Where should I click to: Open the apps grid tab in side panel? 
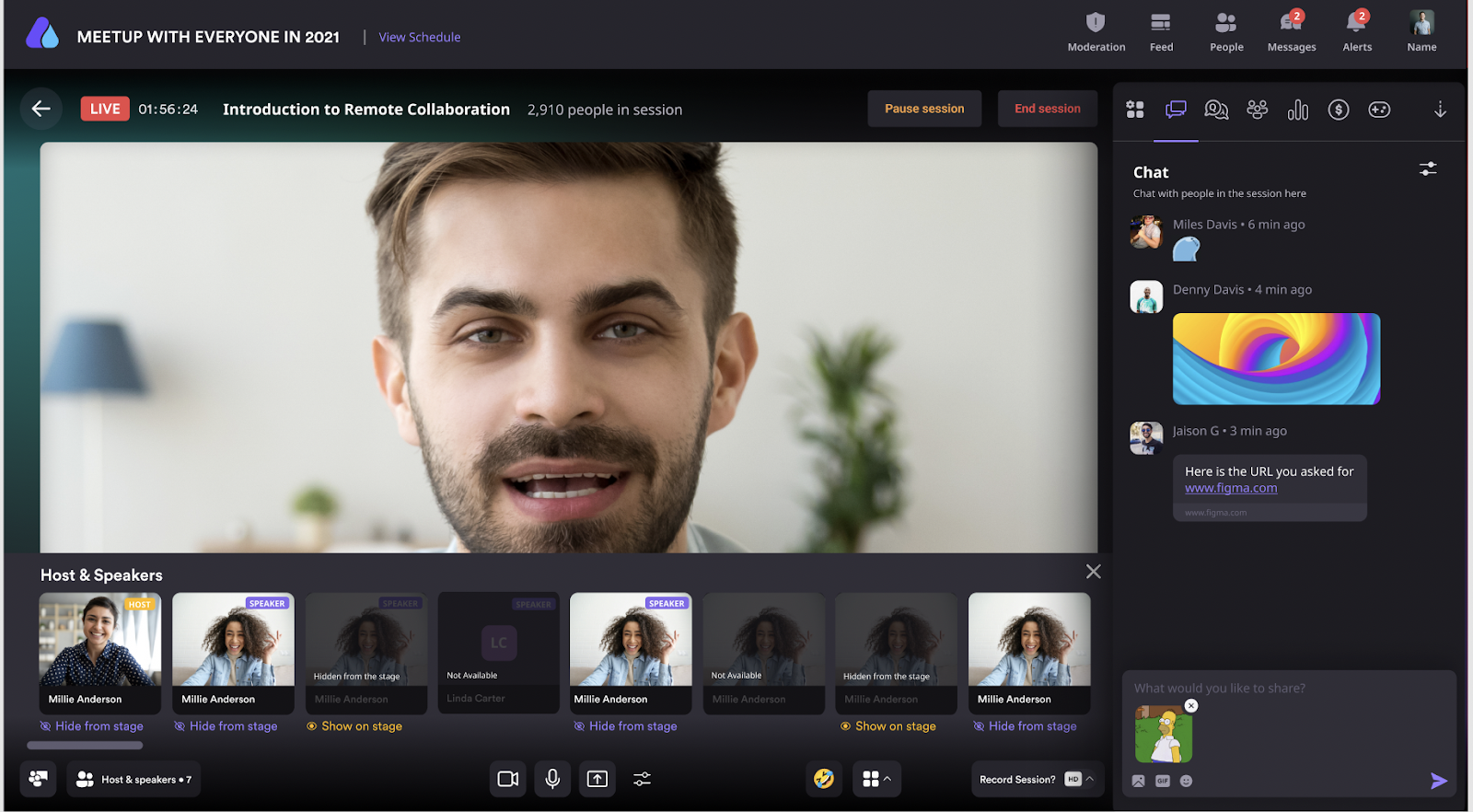(1135, 110)
